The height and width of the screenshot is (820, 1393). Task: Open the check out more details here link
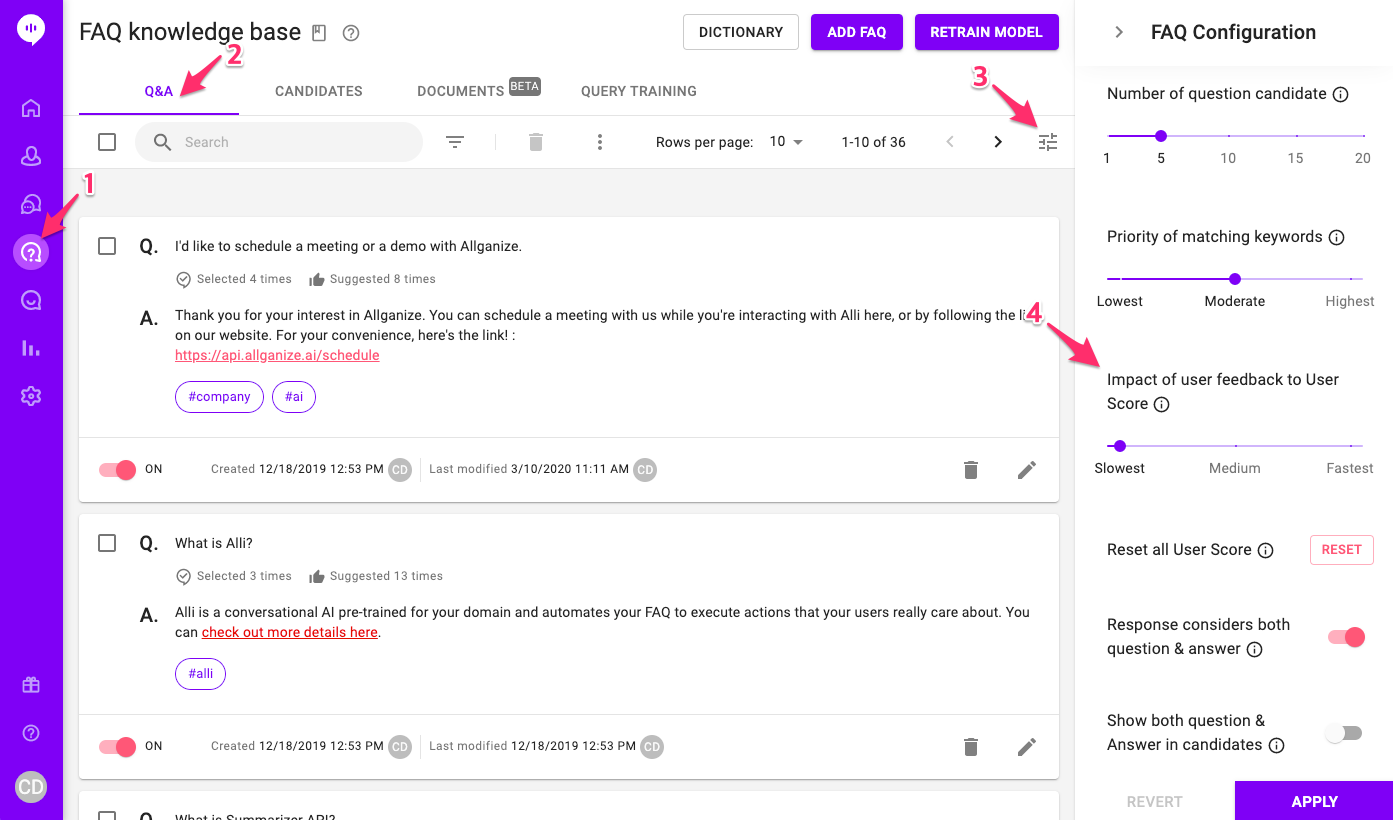(x=290, y=632)
